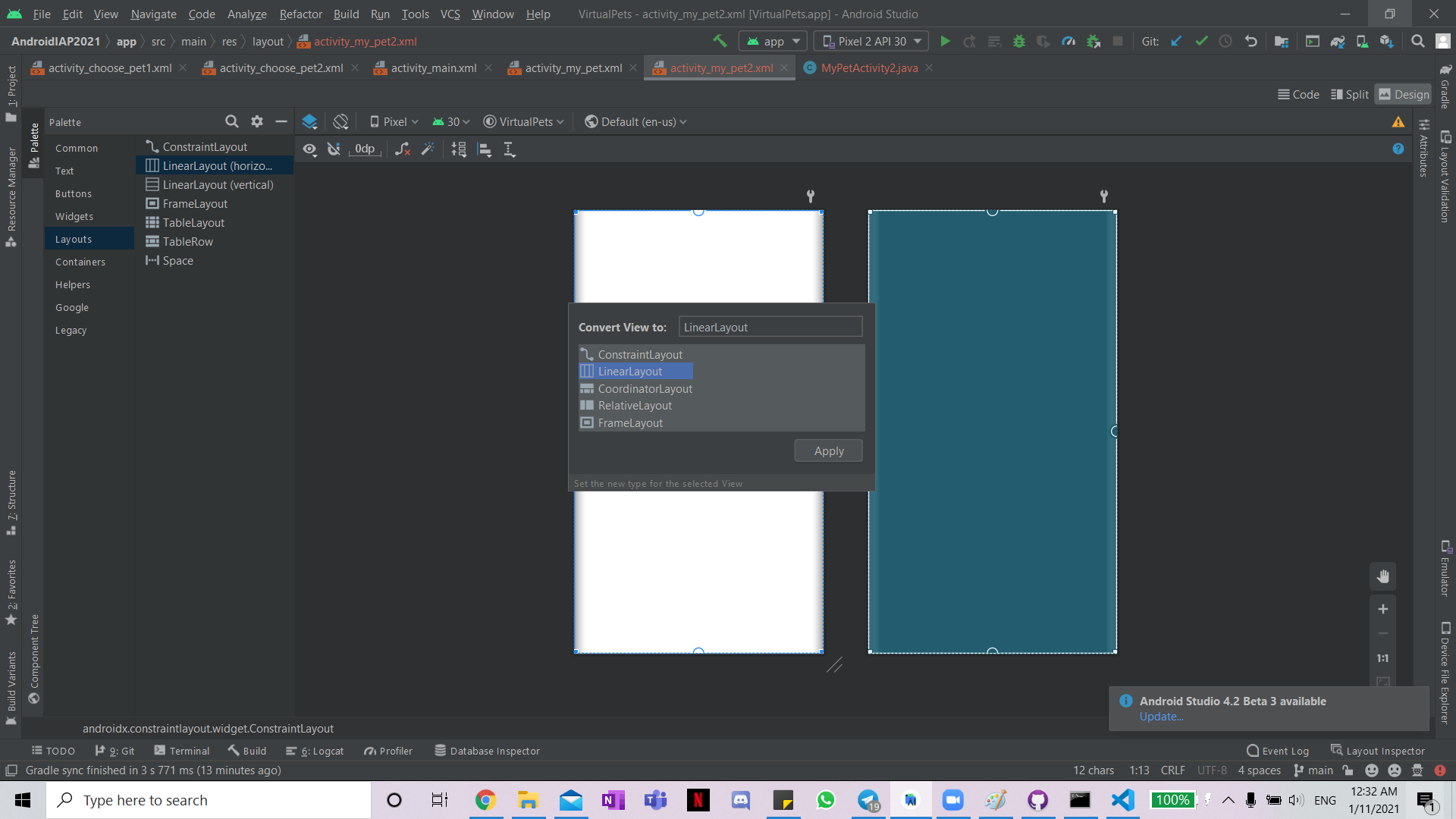Click the Palette search icon

tap(231, 122)
